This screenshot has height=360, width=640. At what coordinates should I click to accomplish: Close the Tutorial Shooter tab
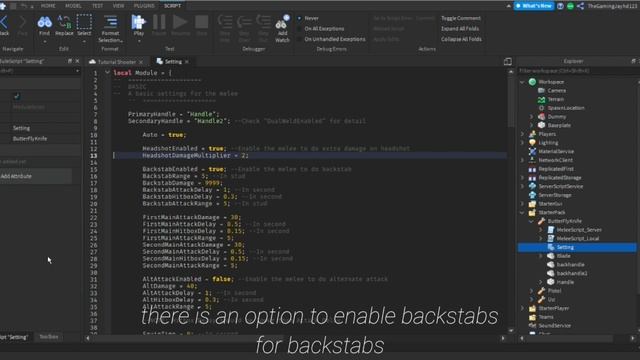point(141,62)
